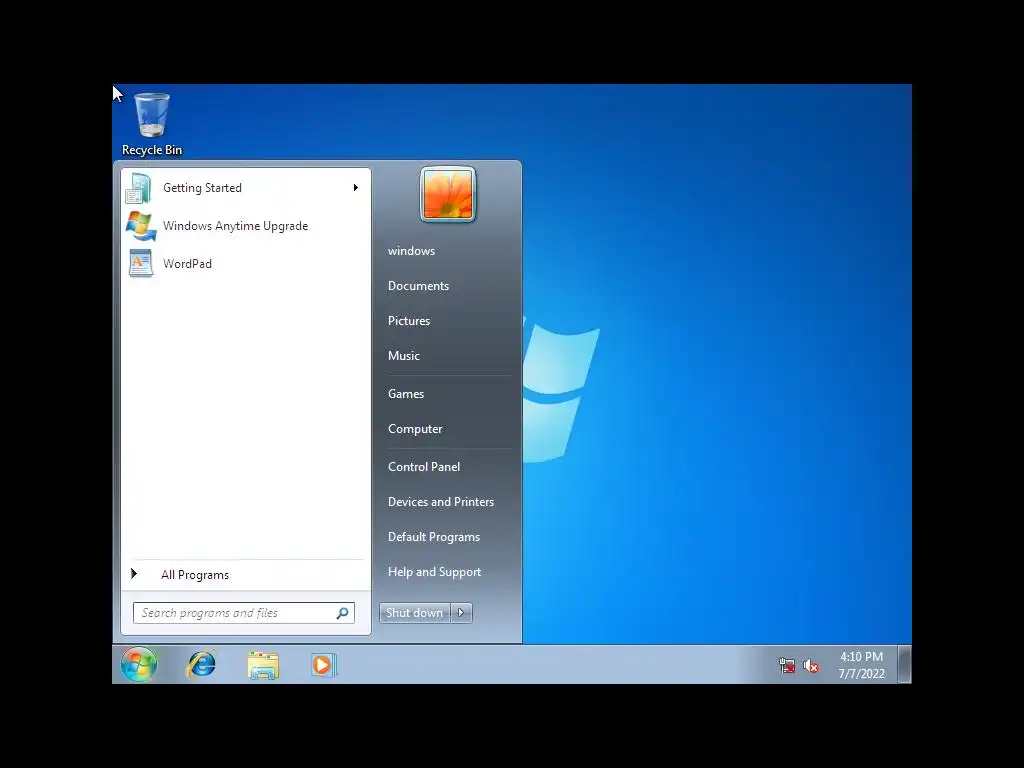Launch Internet Explorer from the taskbar
The image size is (1024, 768).
pyautogui.click(x=201, y=665)
